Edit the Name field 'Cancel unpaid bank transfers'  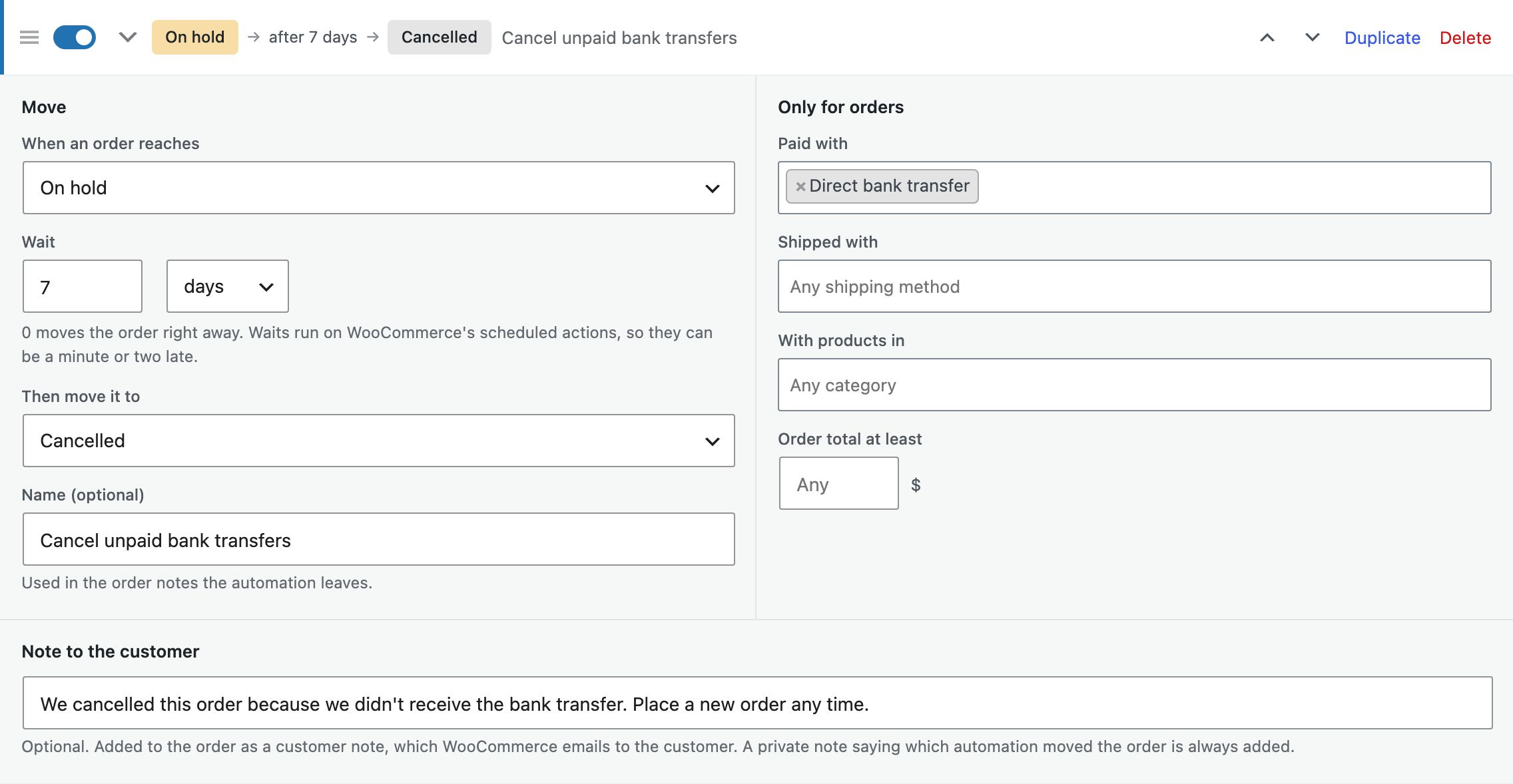pyautogui.click(x=379, y=539)
